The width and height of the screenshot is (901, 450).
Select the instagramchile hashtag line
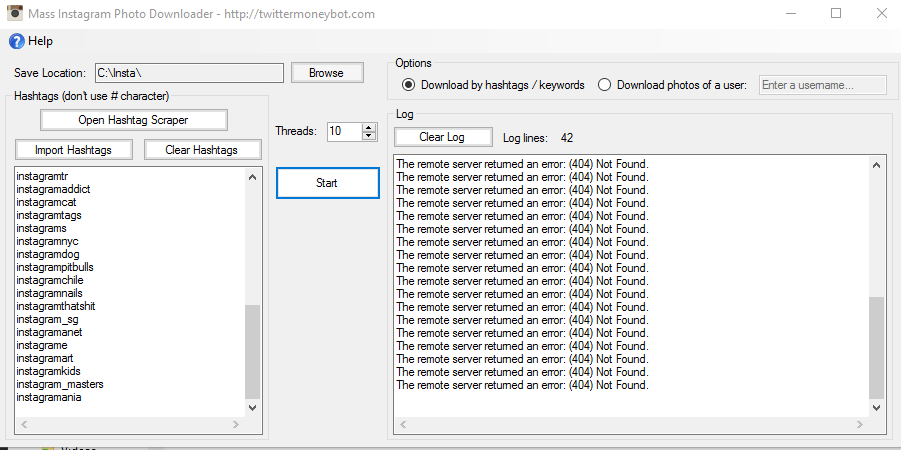(x=50, y=280)
